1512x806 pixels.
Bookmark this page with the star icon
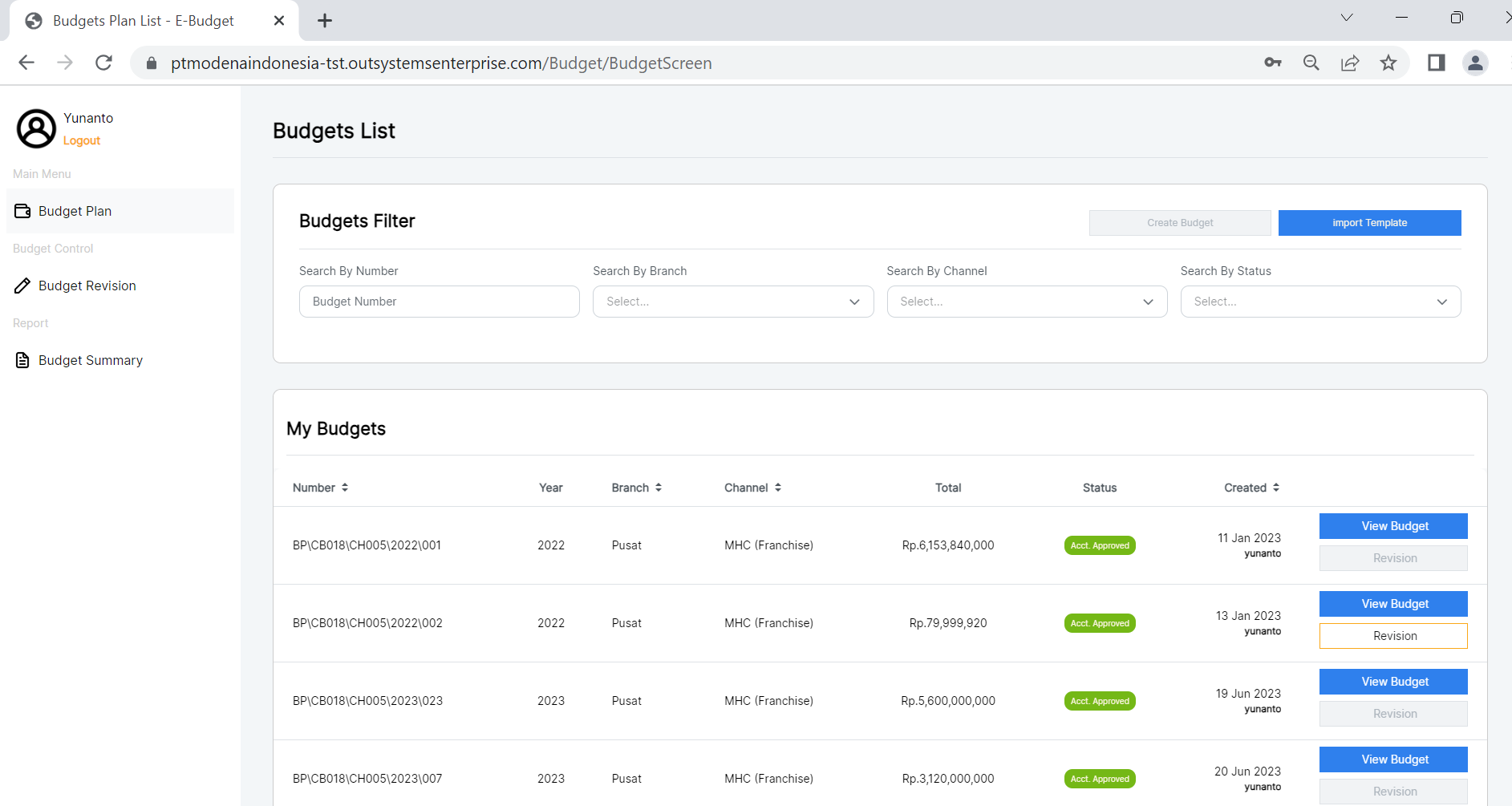(1388, 63)
